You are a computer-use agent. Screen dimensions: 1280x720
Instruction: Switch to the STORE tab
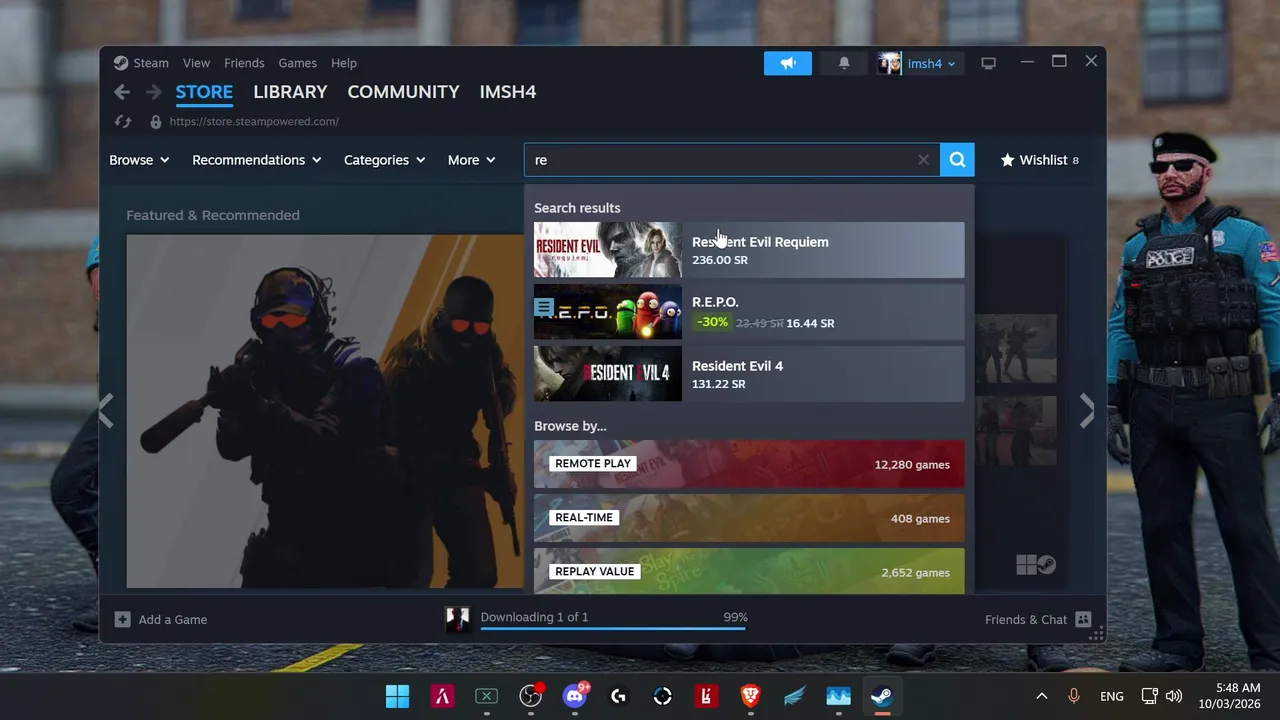204,92
